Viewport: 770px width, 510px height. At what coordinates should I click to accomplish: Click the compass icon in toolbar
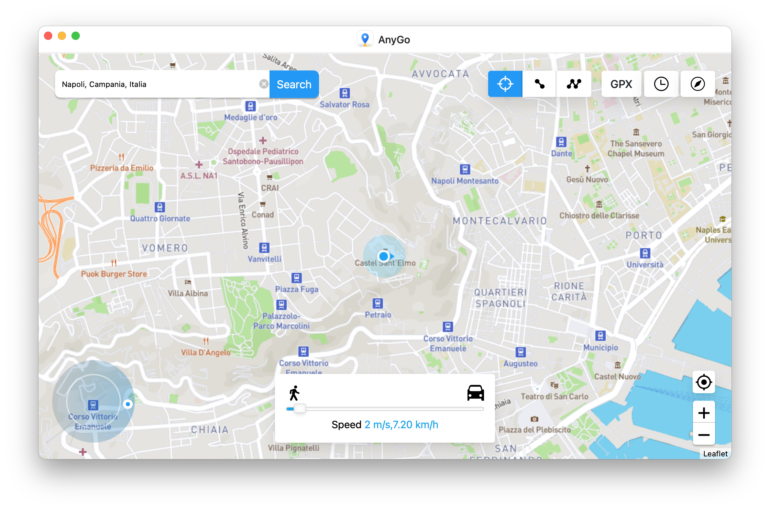pyautogui.click(x=698, y=84)
